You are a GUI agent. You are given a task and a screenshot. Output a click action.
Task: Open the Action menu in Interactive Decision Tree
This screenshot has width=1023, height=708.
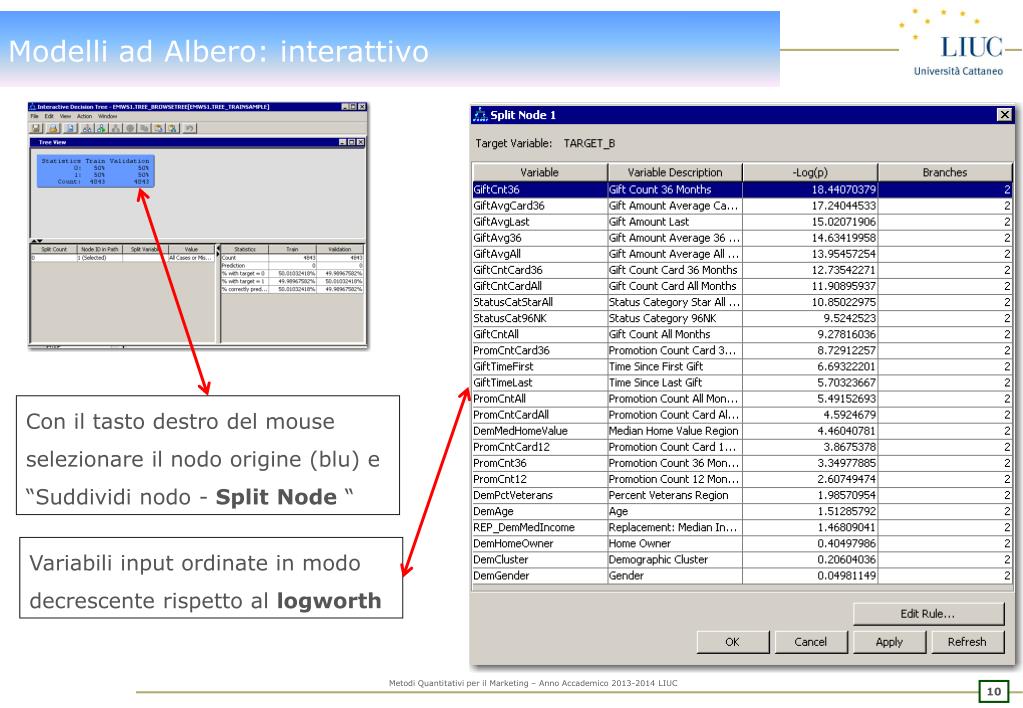pos(85,116)
